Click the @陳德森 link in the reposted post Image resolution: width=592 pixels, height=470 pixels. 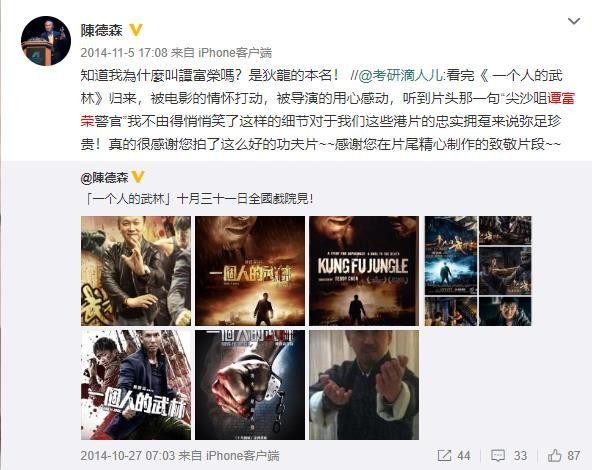(x=105, y=177)
